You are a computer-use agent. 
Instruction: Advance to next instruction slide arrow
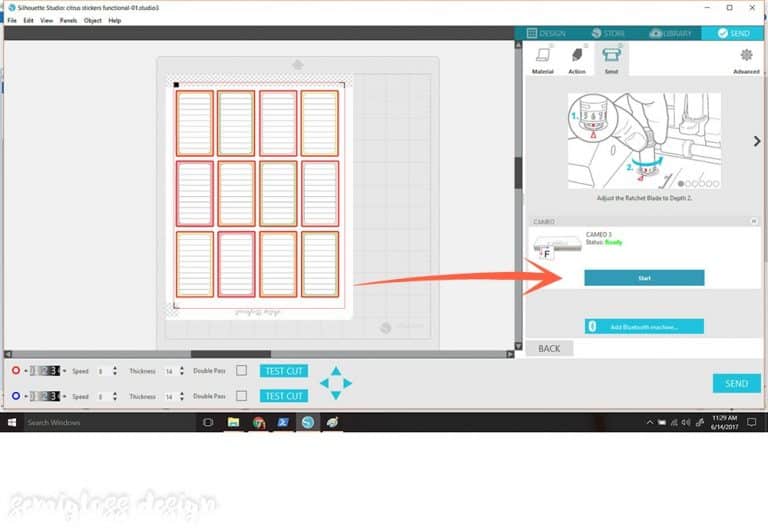[757, 141]
